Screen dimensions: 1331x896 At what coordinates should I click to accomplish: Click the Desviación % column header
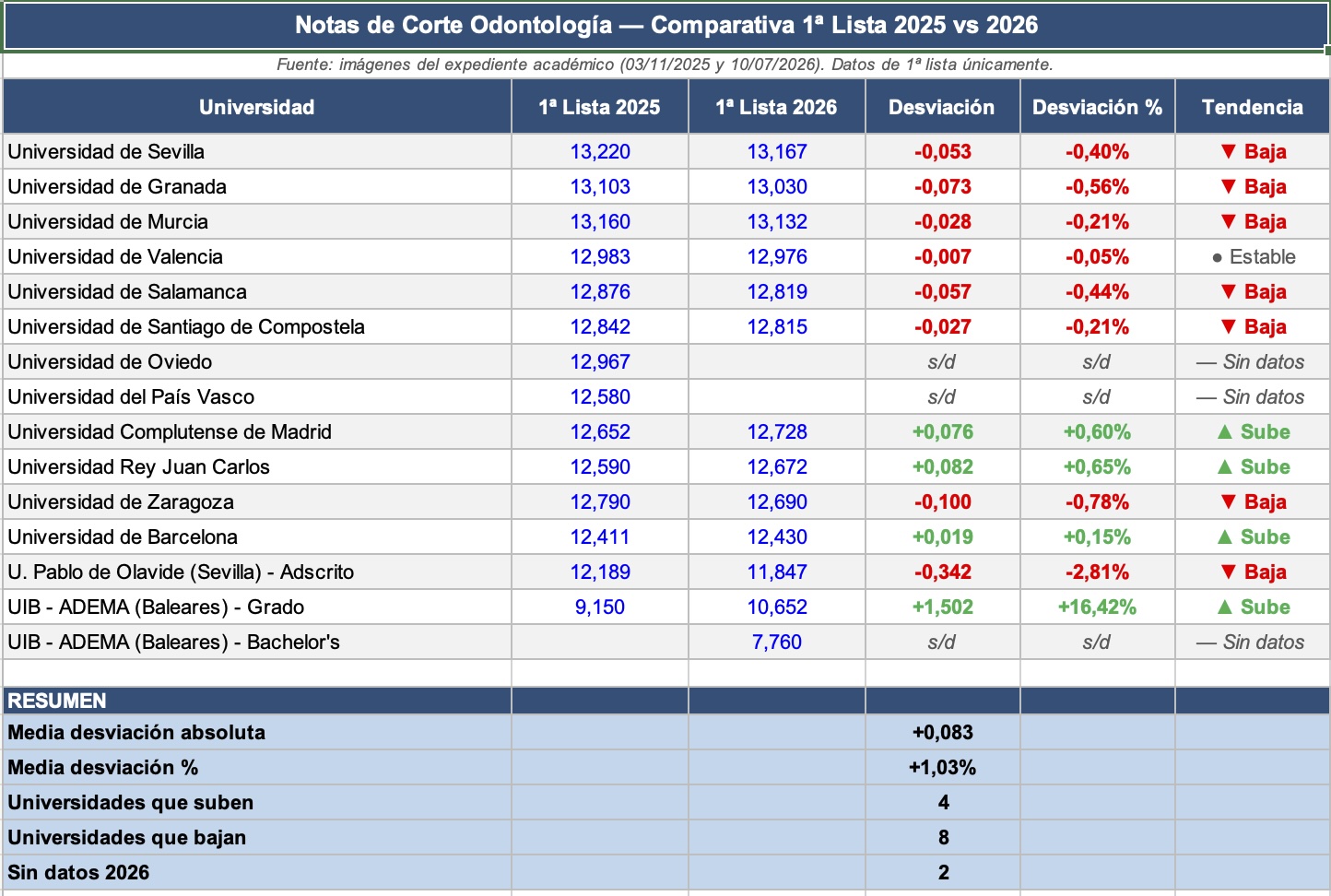coord(1097,107)
